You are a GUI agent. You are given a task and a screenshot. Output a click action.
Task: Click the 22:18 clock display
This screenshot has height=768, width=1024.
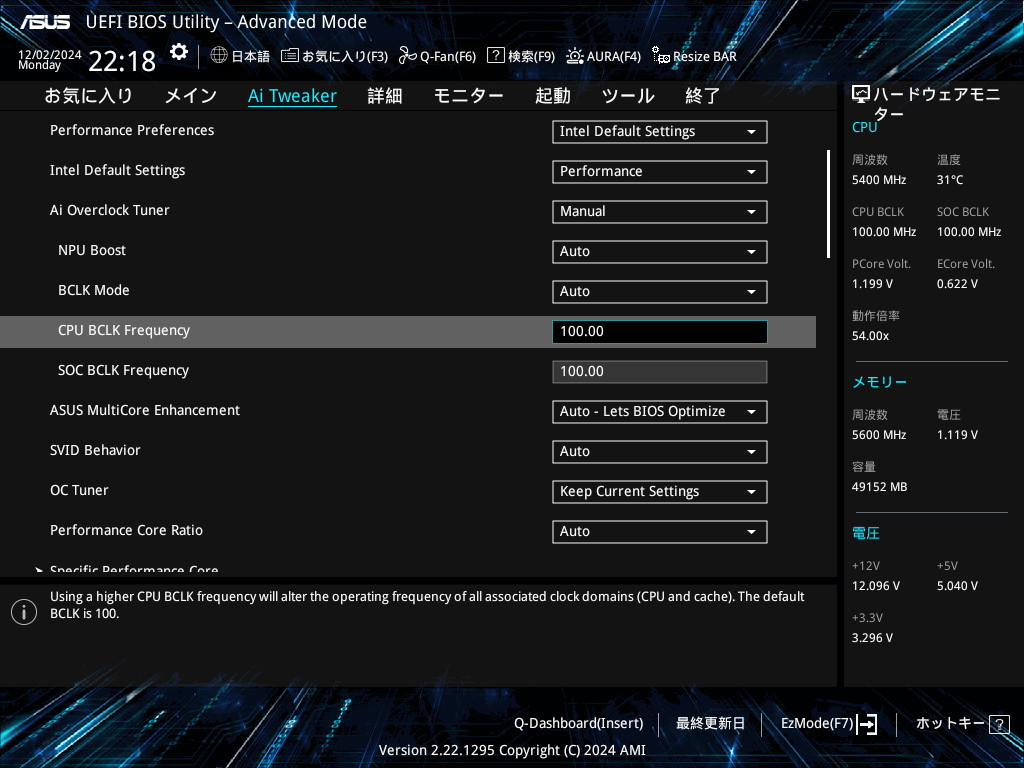pyautogui.click(x=122, y=61)
